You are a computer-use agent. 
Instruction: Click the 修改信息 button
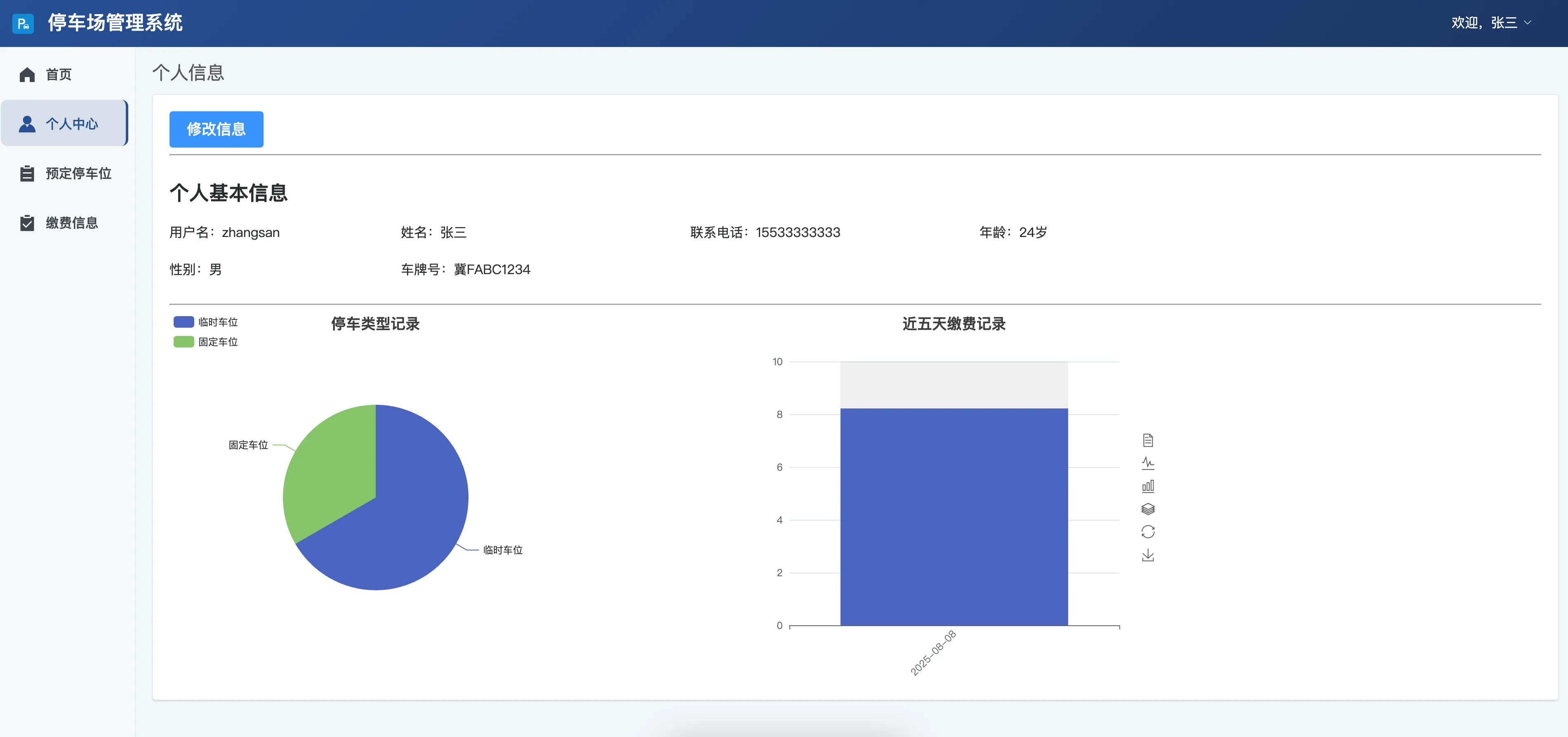pos(216,129)
